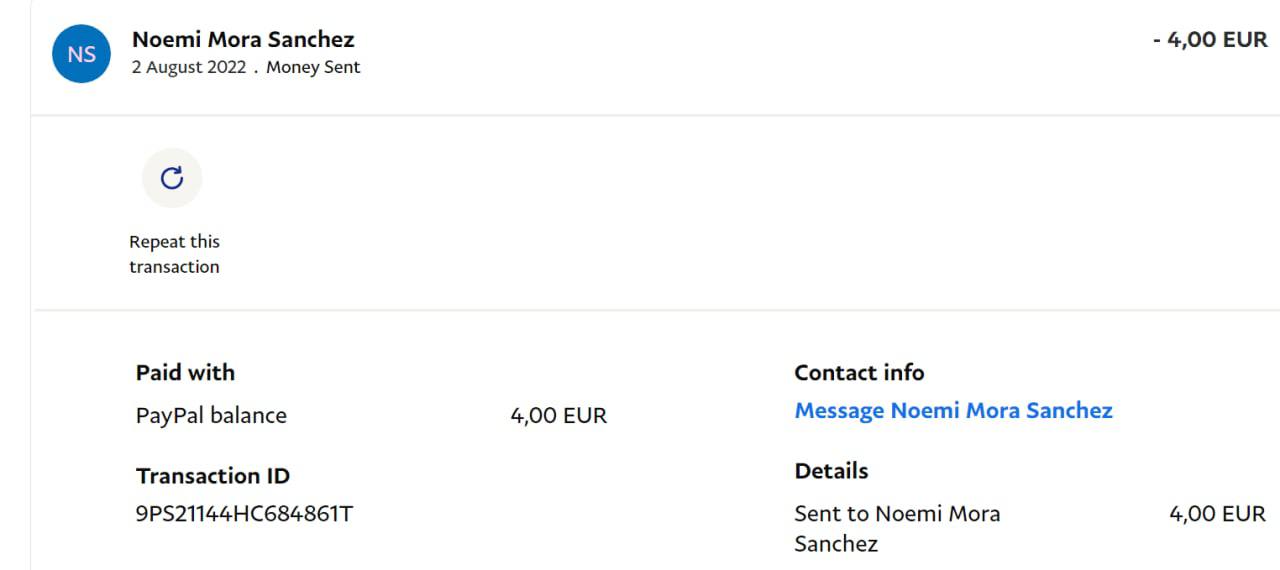Click the 4,00 EUR amount under Details
Viewport: 1280px width, 570px height.
click(x=1217, y=514)
